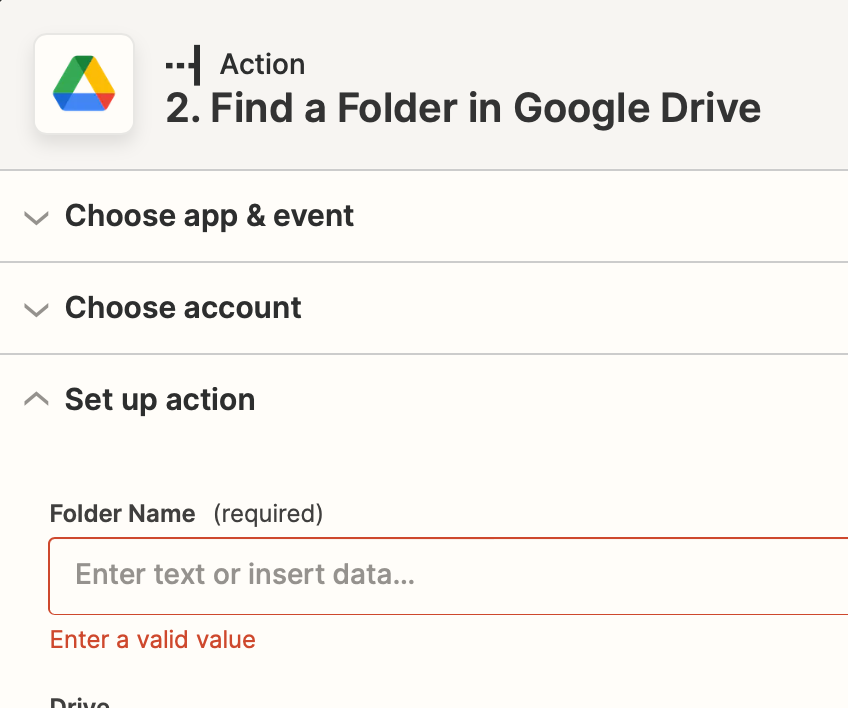Image resolution: width=848 pixels, height=708 pixels.
Task: Click the "(required)" indicator text
Action: (268, 514)
